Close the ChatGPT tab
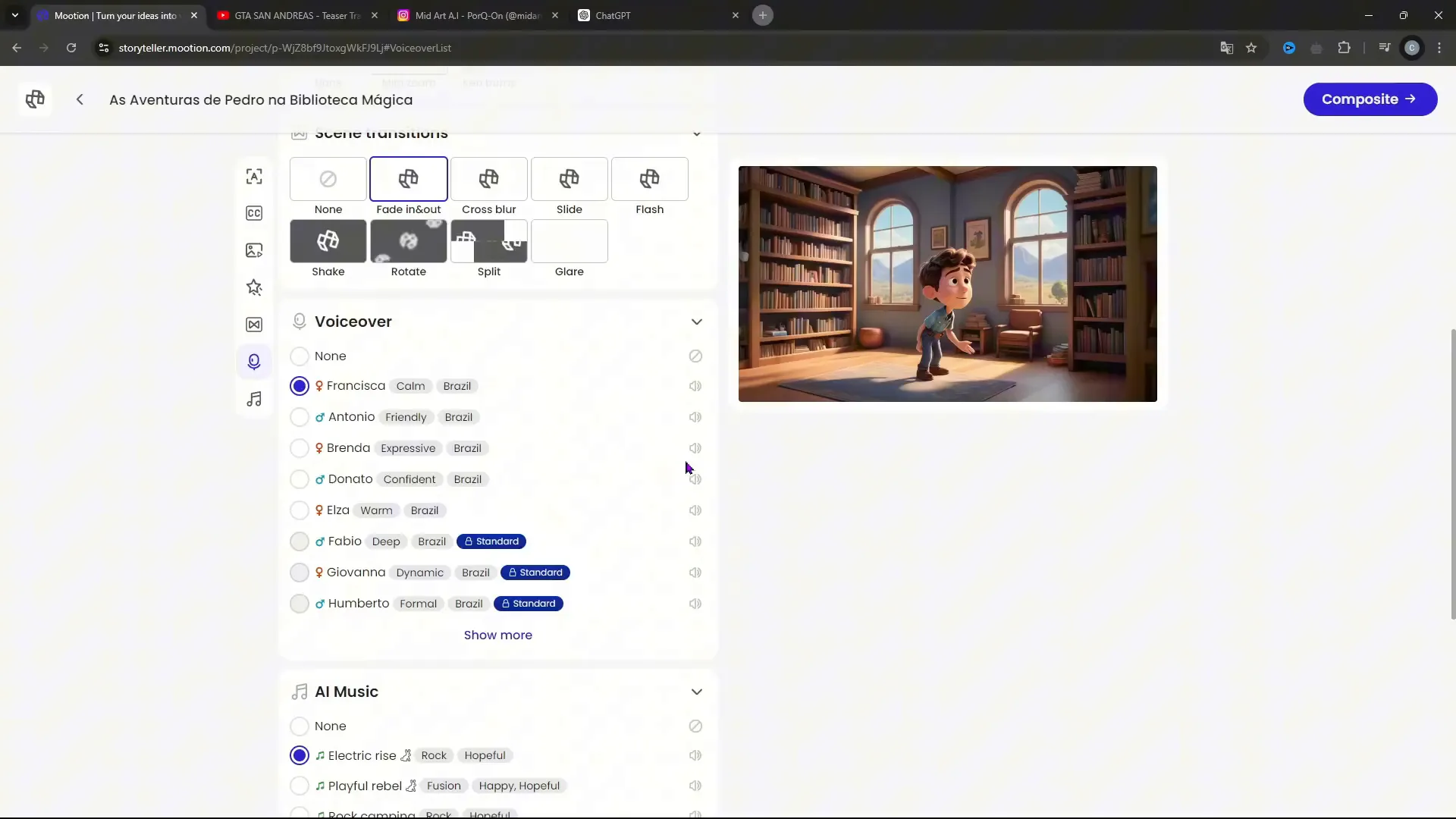1456x819 pixels. click(x=735, y=15)
